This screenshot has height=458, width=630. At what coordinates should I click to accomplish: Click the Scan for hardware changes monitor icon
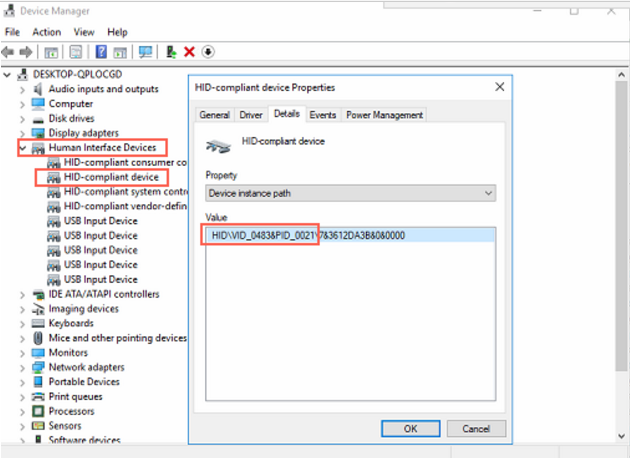tap(146, 51)
